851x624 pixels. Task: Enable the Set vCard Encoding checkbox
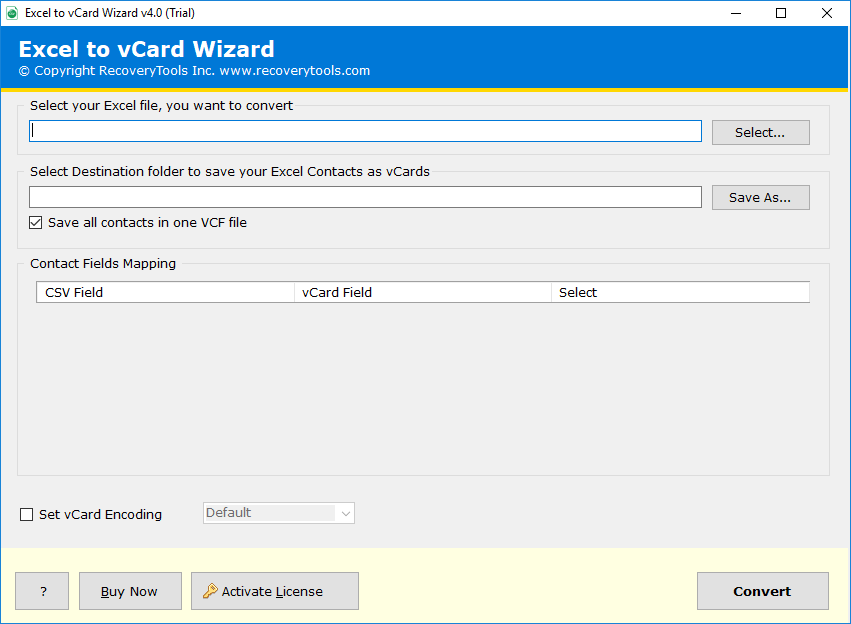coord(26,514)
